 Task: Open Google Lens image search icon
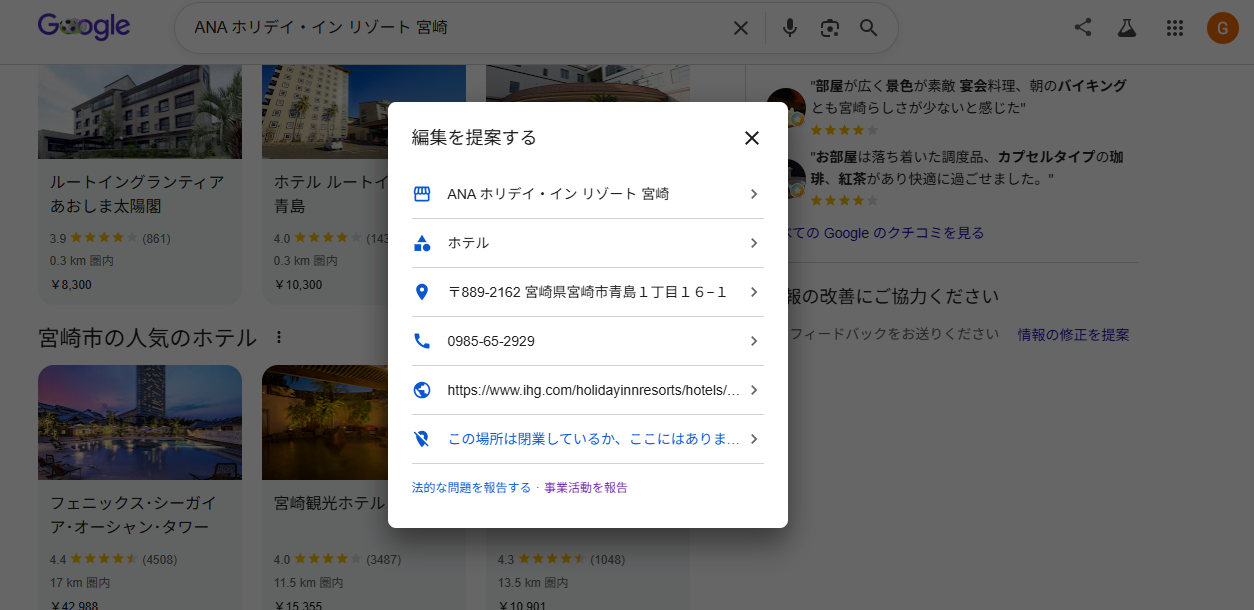[x=829, y=28]
